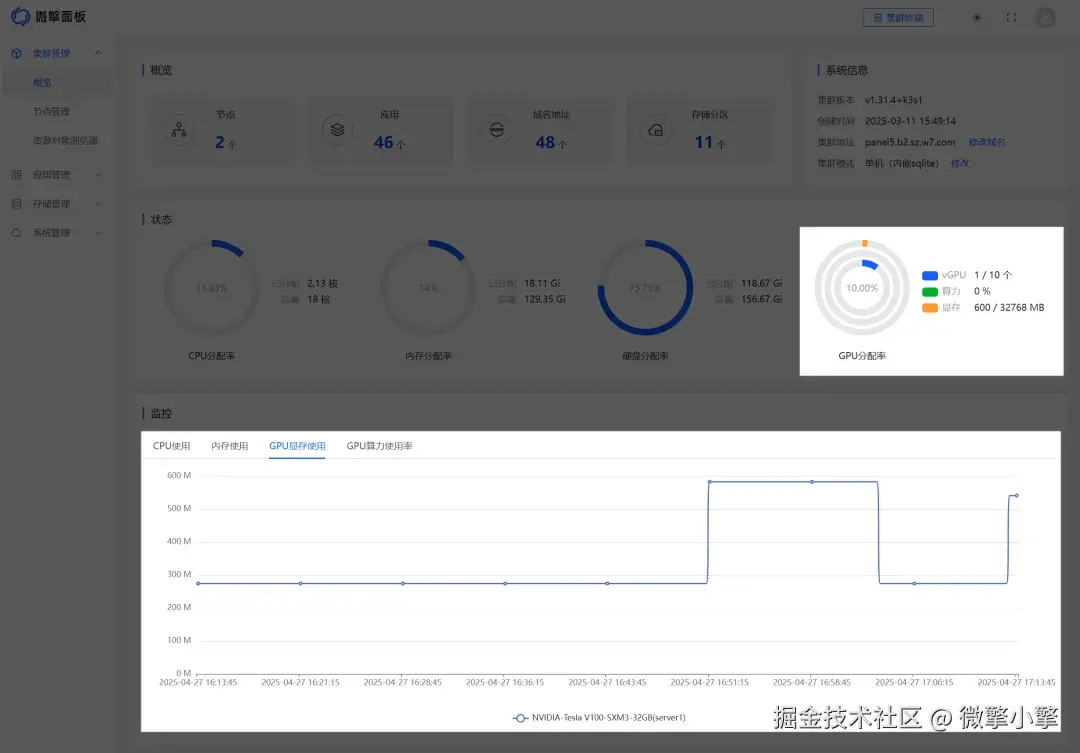Click the blue vGPU legend swatch
Image resolution: width=1080 pixels, height=753 pixels.
(x=930, y=276)
